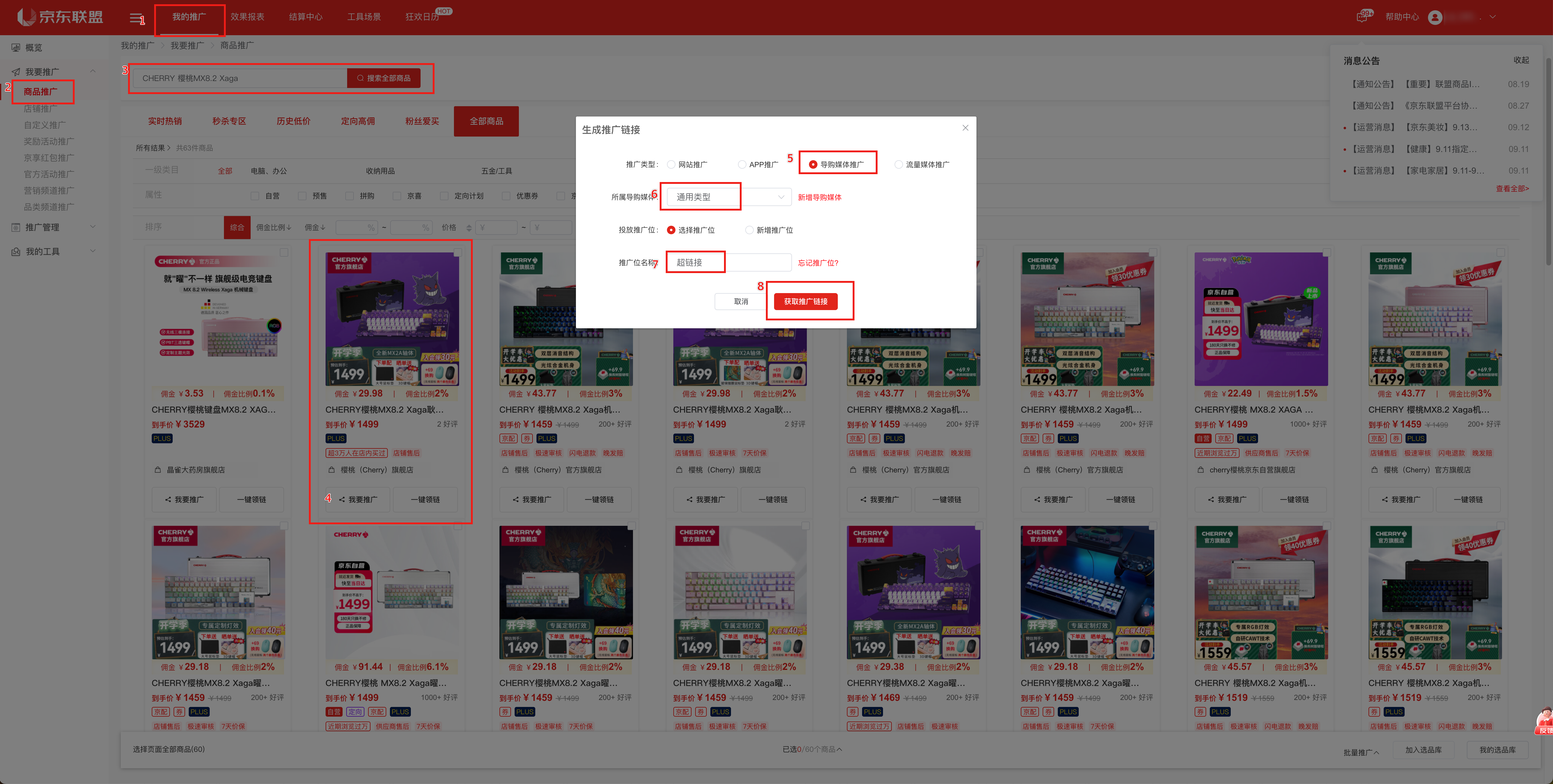The image size is (1553, 784).
Task: Switch to the 秒杀专区 tab
Action: (229, 121)
